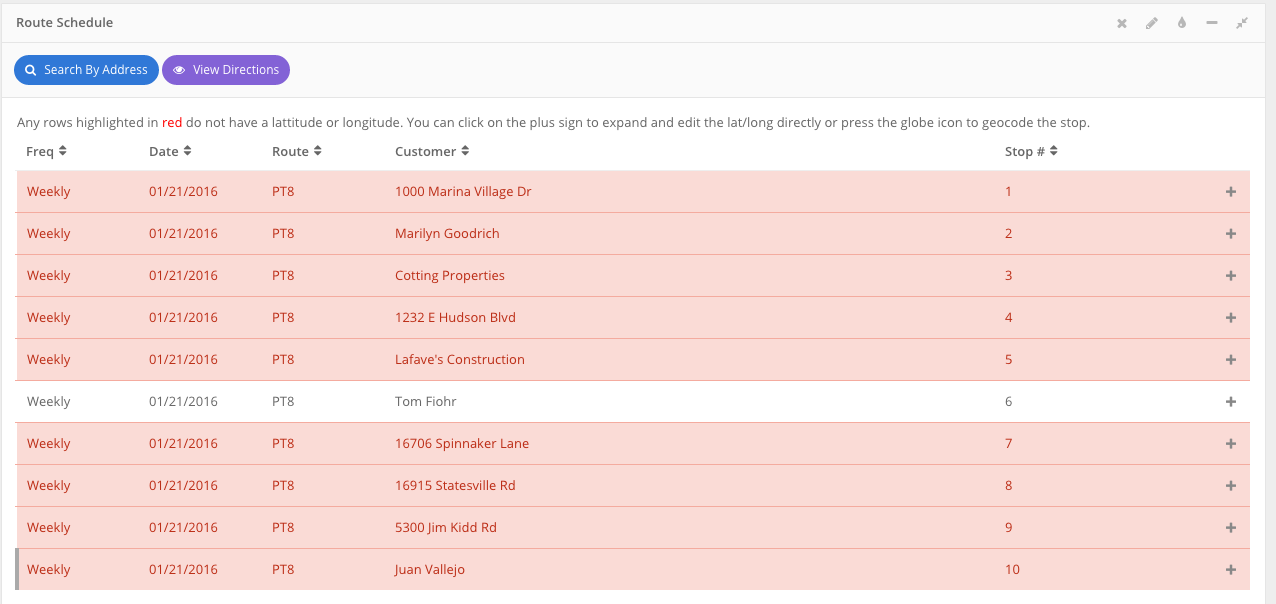The image size is (1276, 604).
Task: Expand the 5300 Jim Kidd Rd row
Action: pos(1231,528)
